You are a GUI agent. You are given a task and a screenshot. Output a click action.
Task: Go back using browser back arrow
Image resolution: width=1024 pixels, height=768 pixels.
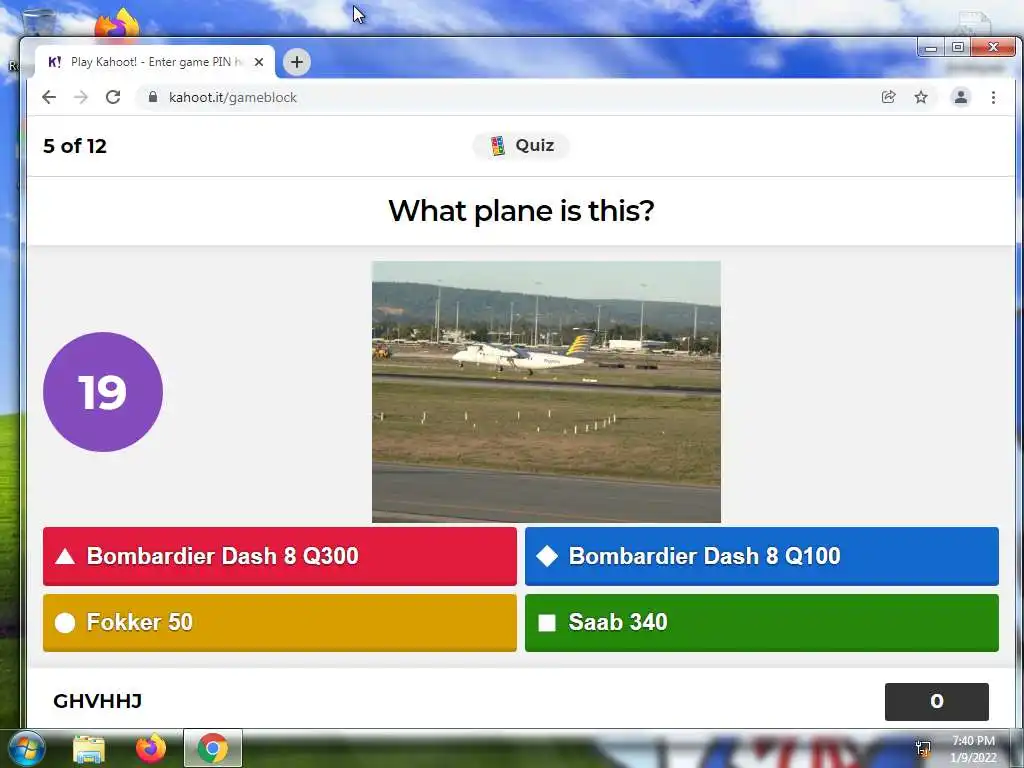coord(49,97)
